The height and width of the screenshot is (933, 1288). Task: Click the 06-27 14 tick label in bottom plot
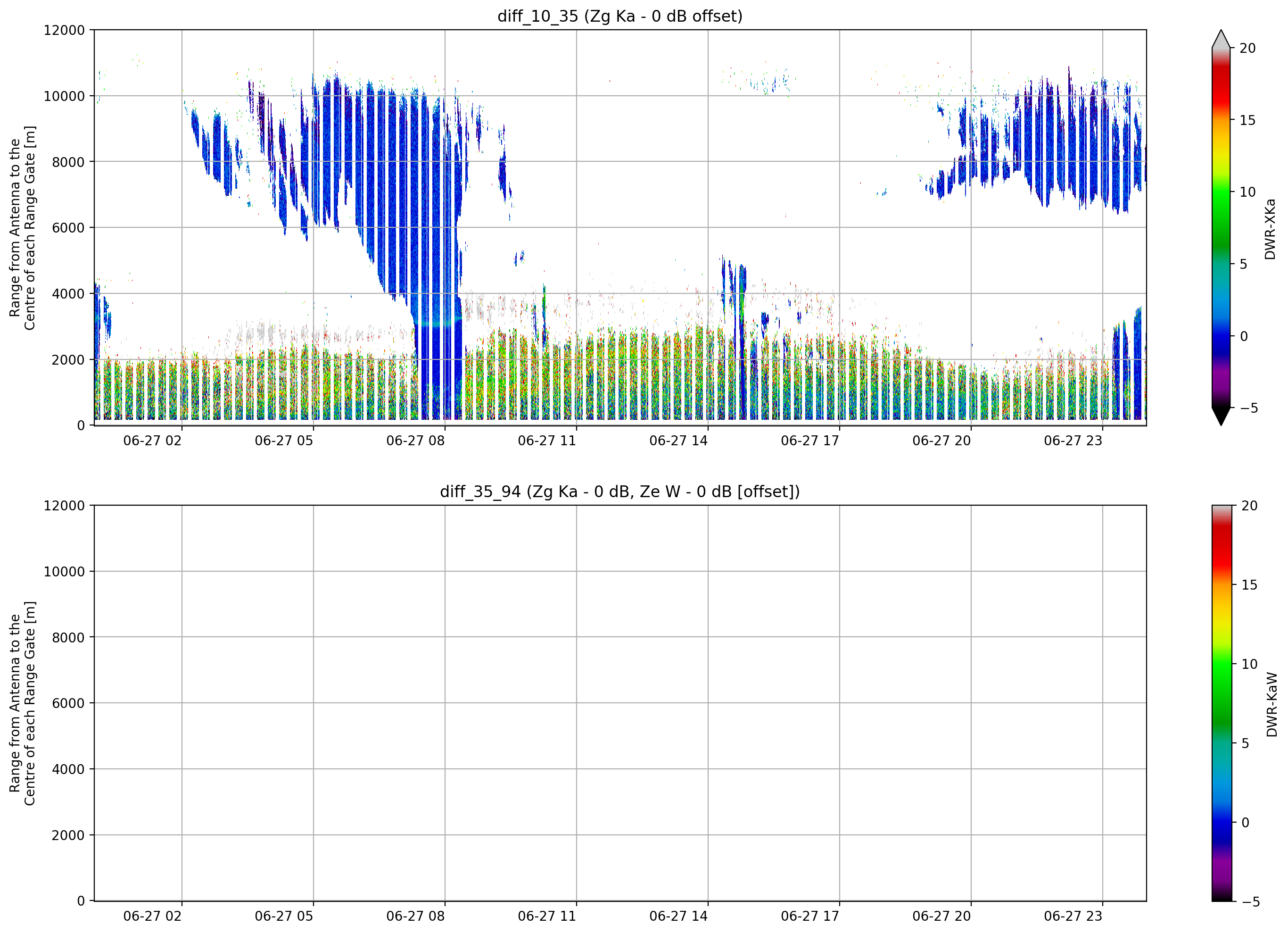point(678,916)
